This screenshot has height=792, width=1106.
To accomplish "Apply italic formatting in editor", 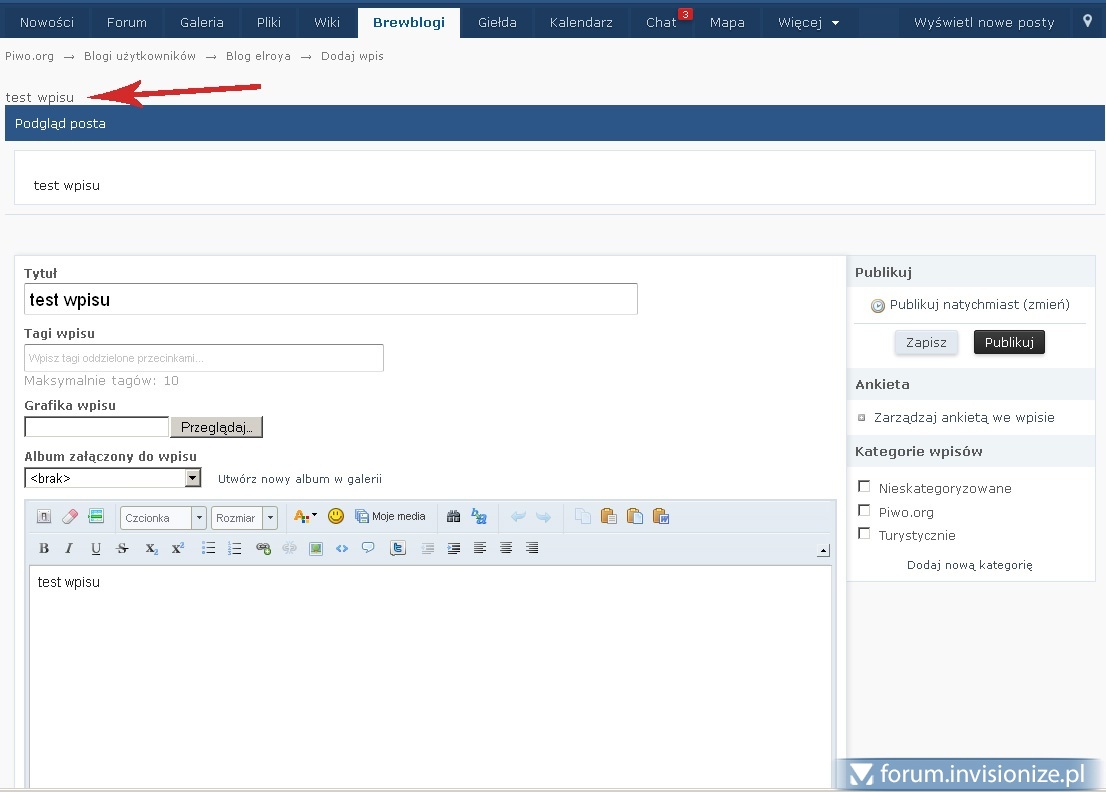I will (x=69, y=548).
